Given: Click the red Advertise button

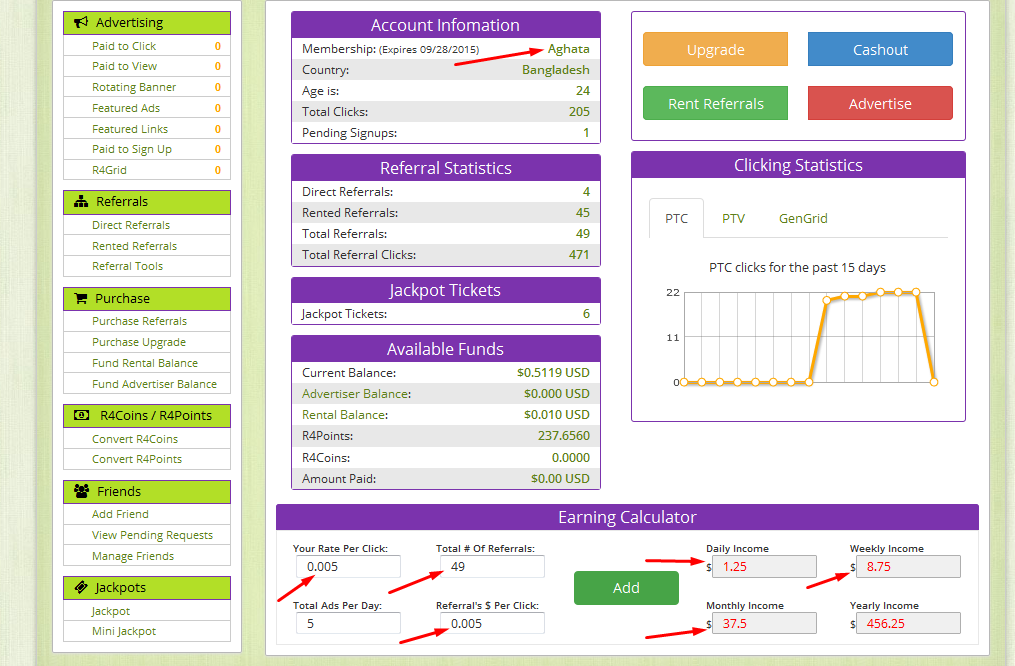Looking at the screenshot, I should click(x=880, y=104).
